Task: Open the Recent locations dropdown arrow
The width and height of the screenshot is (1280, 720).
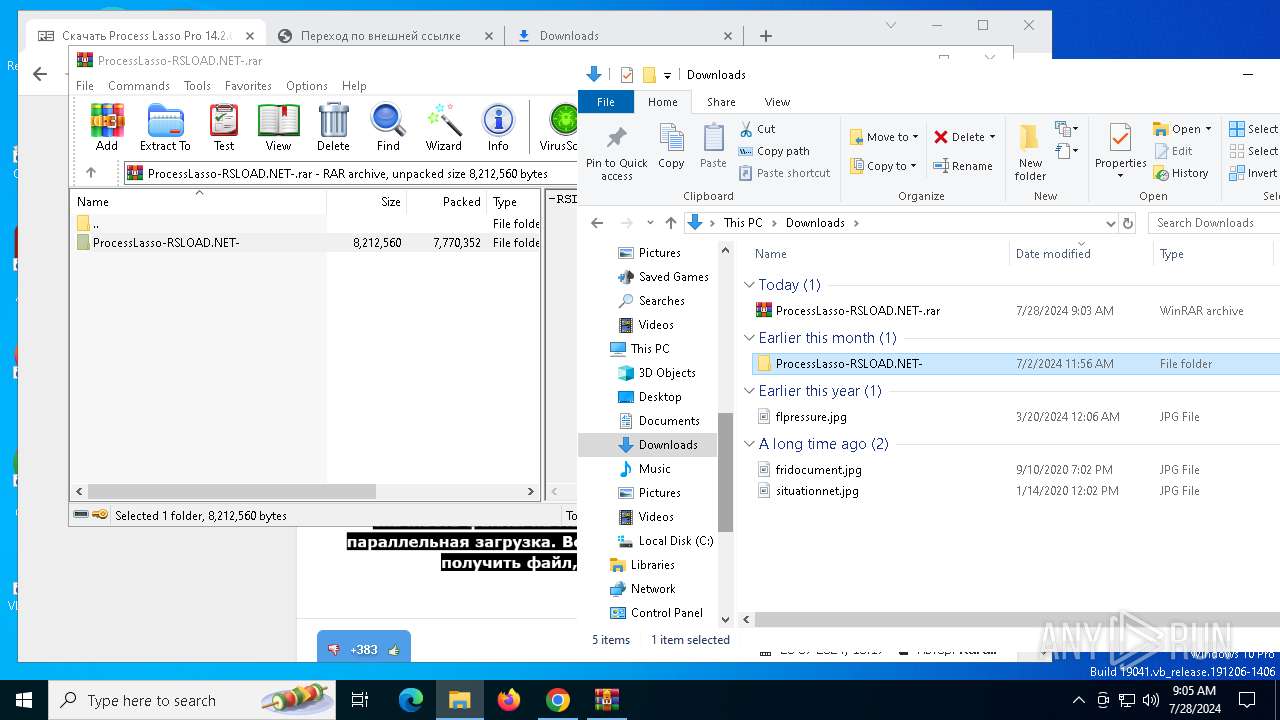Action: 649,223
